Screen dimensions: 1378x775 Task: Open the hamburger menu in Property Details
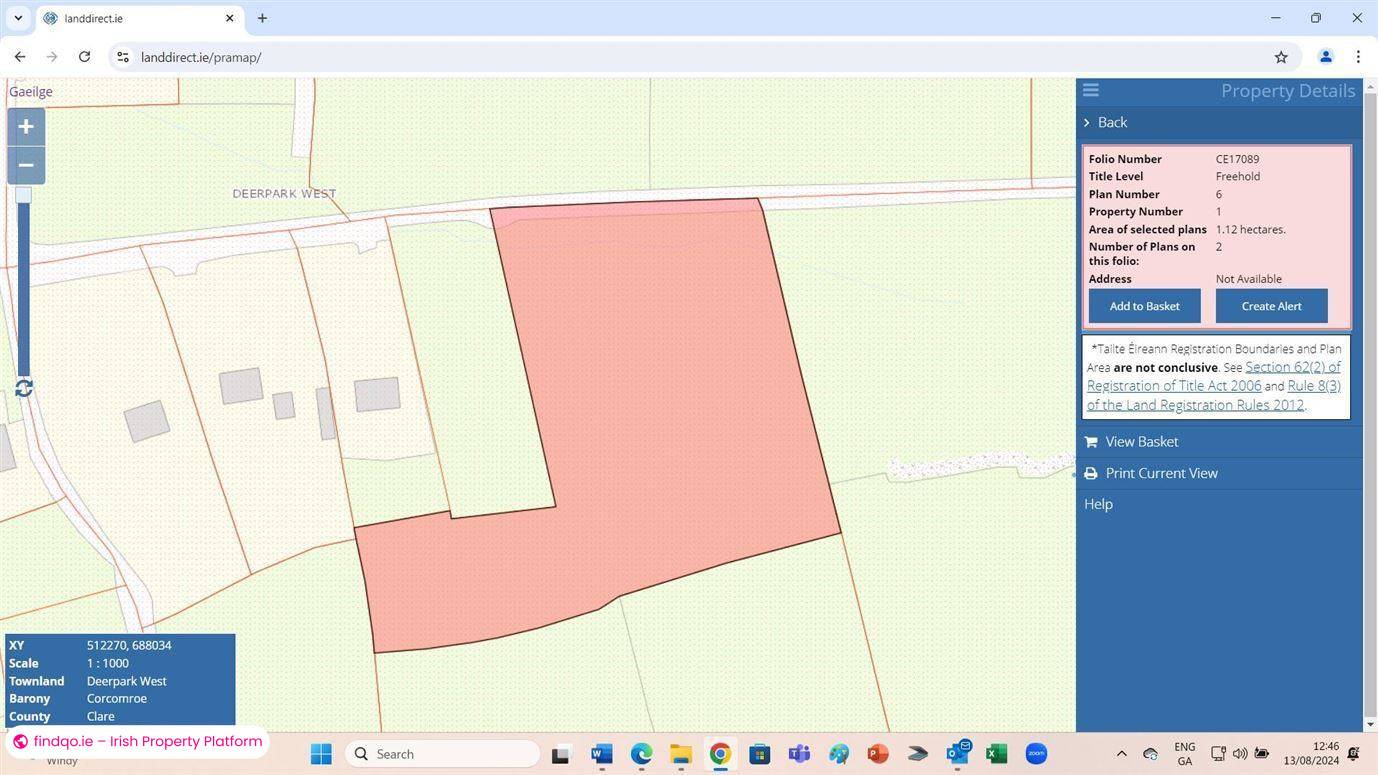pyautogui.click(x=1091, y=91)
